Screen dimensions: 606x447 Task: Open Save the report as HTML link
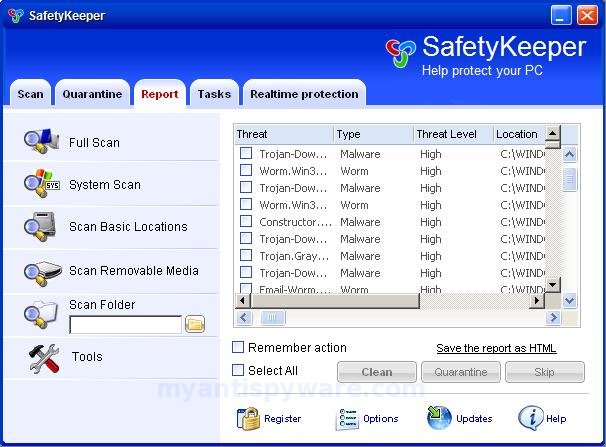tap(496, 348)
